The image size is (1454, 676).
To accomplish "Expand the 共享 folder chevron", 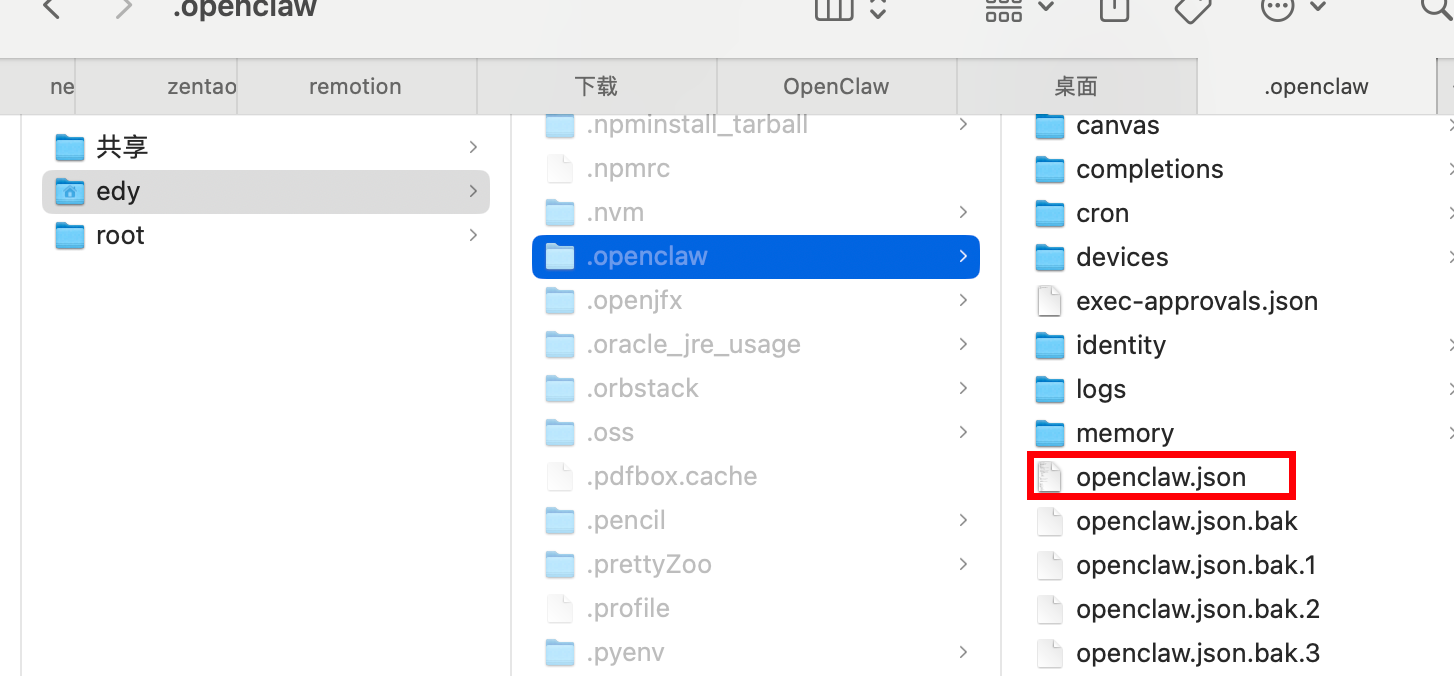I will pos(472,147).
